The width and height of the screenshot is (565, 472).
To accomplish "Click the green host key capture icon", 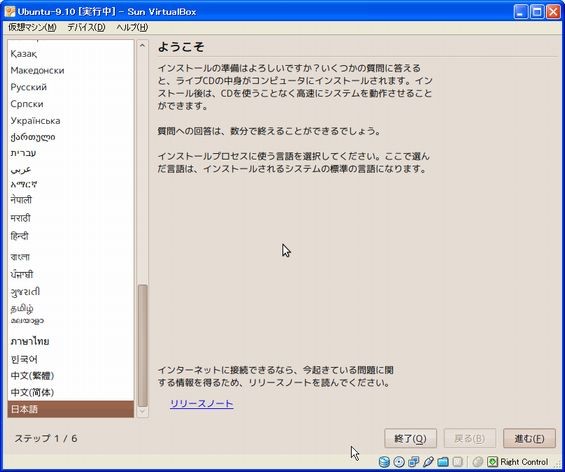I will pyautogui.click(x=492, y=462).
